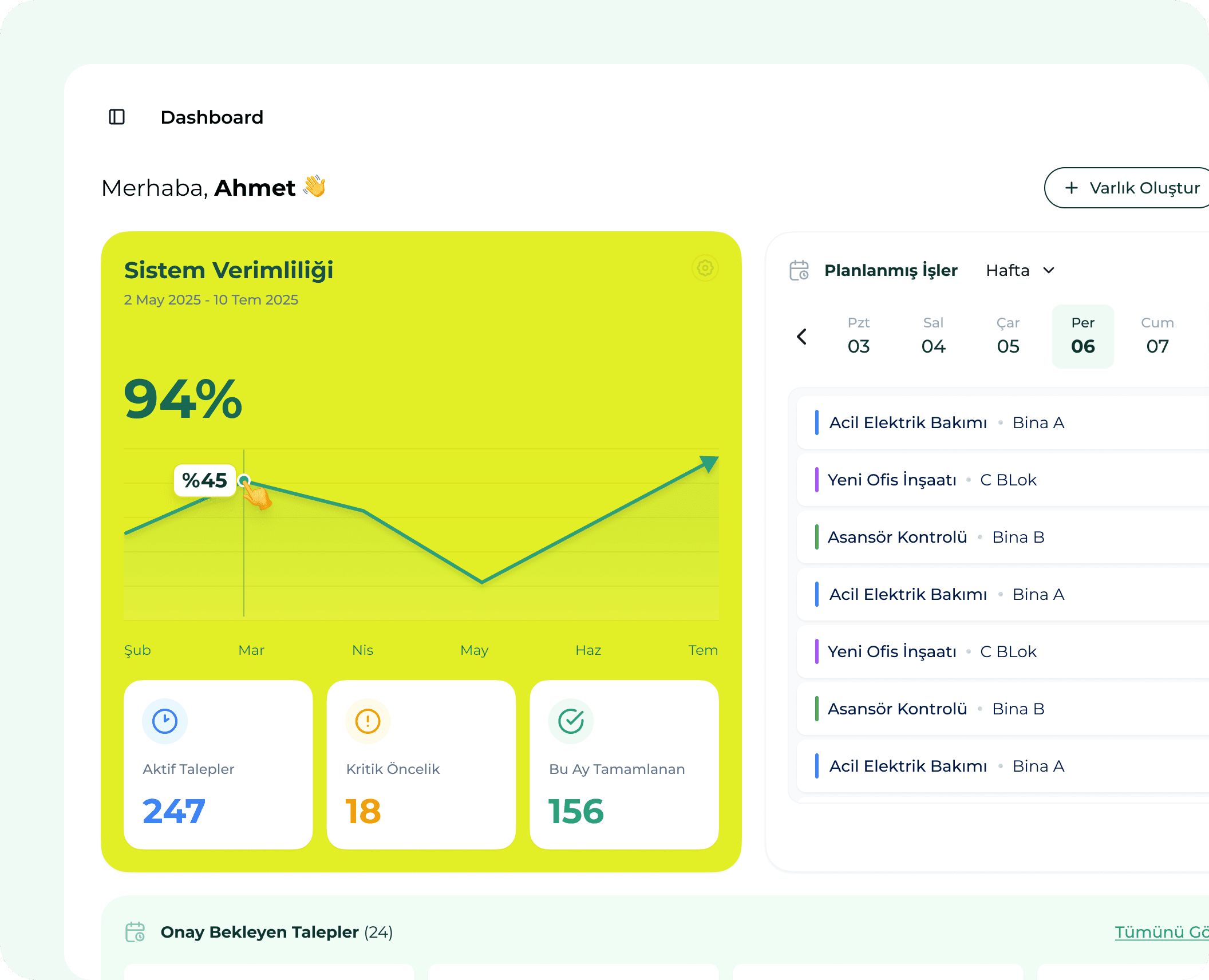1209x980 pixels.
Task: Open Sistem Verimliliği settings gear
Action: [705, 268]
